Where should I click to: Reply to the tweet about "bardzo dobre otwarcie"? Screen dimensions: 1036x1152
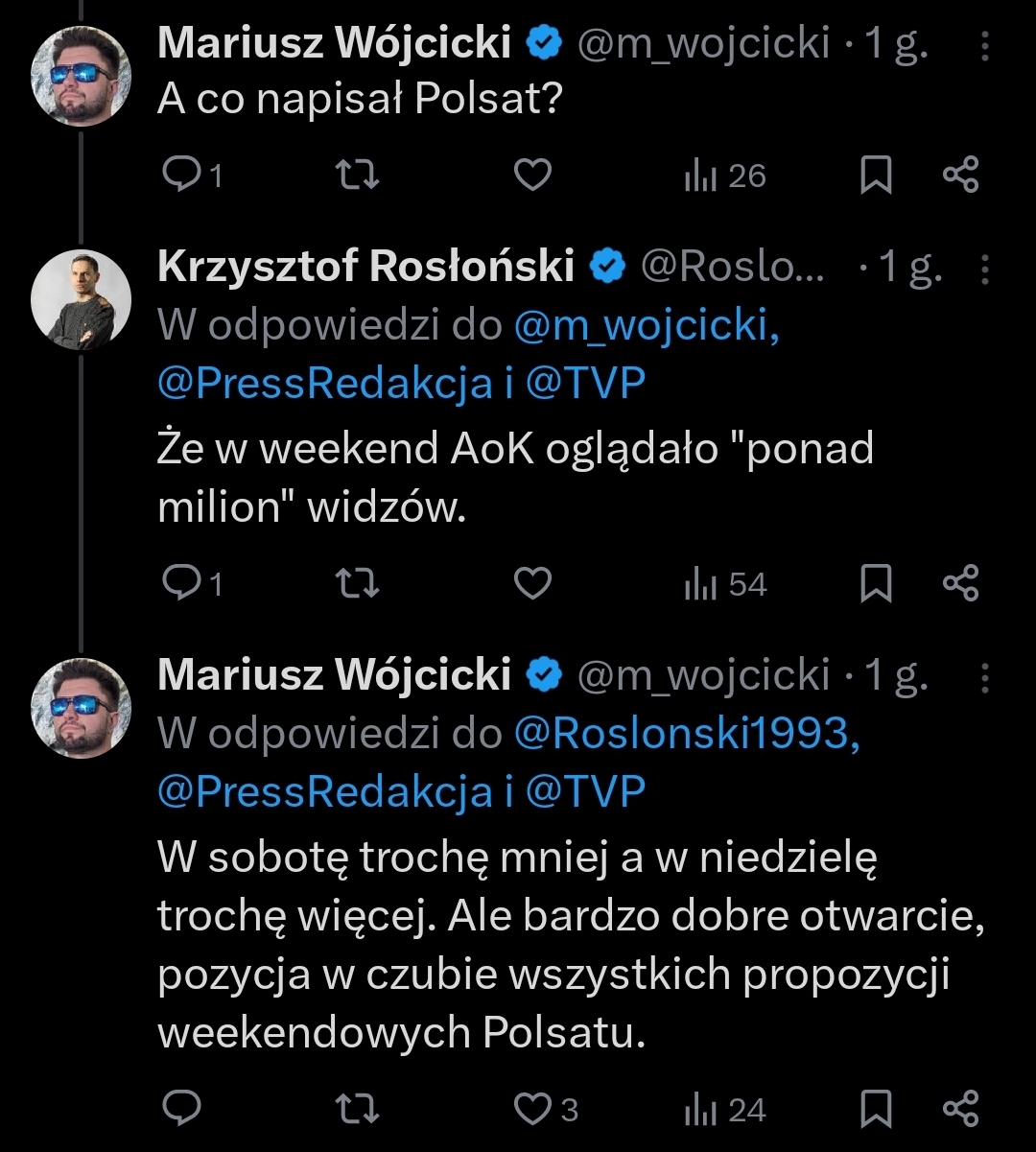click(x=180, y=1109)
